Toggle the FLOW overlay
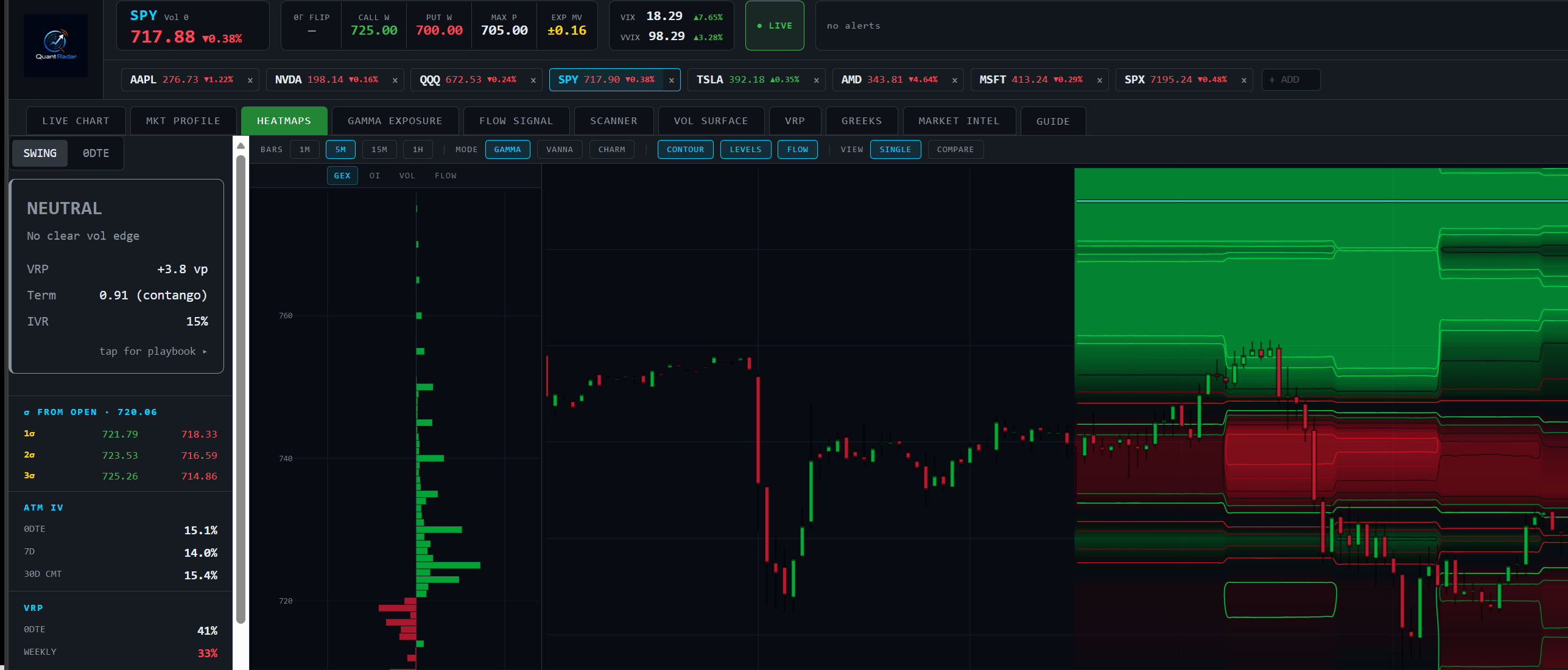This screenshot has height=670, width=1568. 797,150
